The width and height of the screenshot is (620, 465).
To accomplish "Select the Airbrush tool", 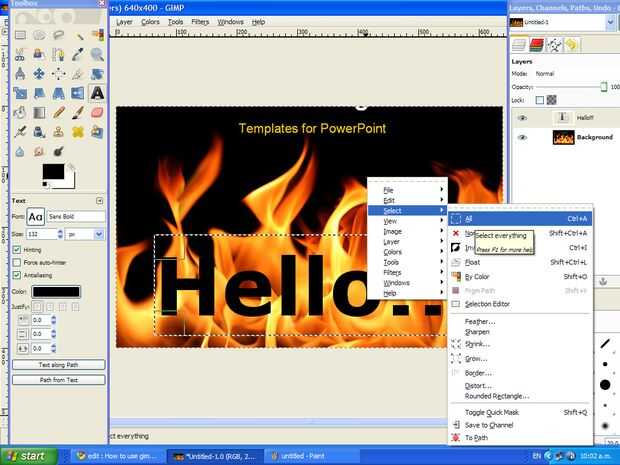I will (x=20, y=132).
